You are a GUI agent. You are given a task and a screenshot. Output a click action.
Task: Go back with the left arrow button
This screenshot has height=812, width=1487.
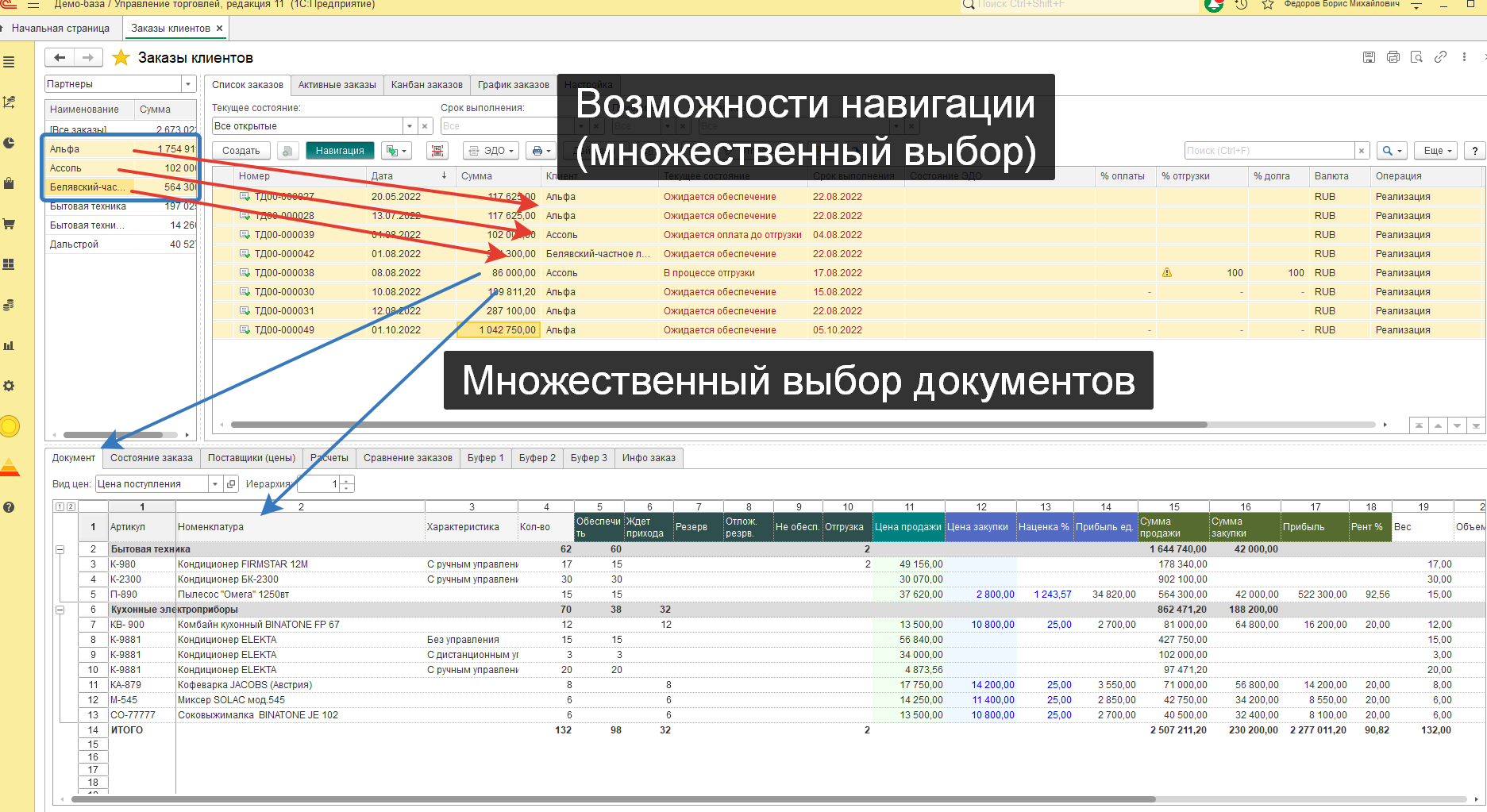60,57
